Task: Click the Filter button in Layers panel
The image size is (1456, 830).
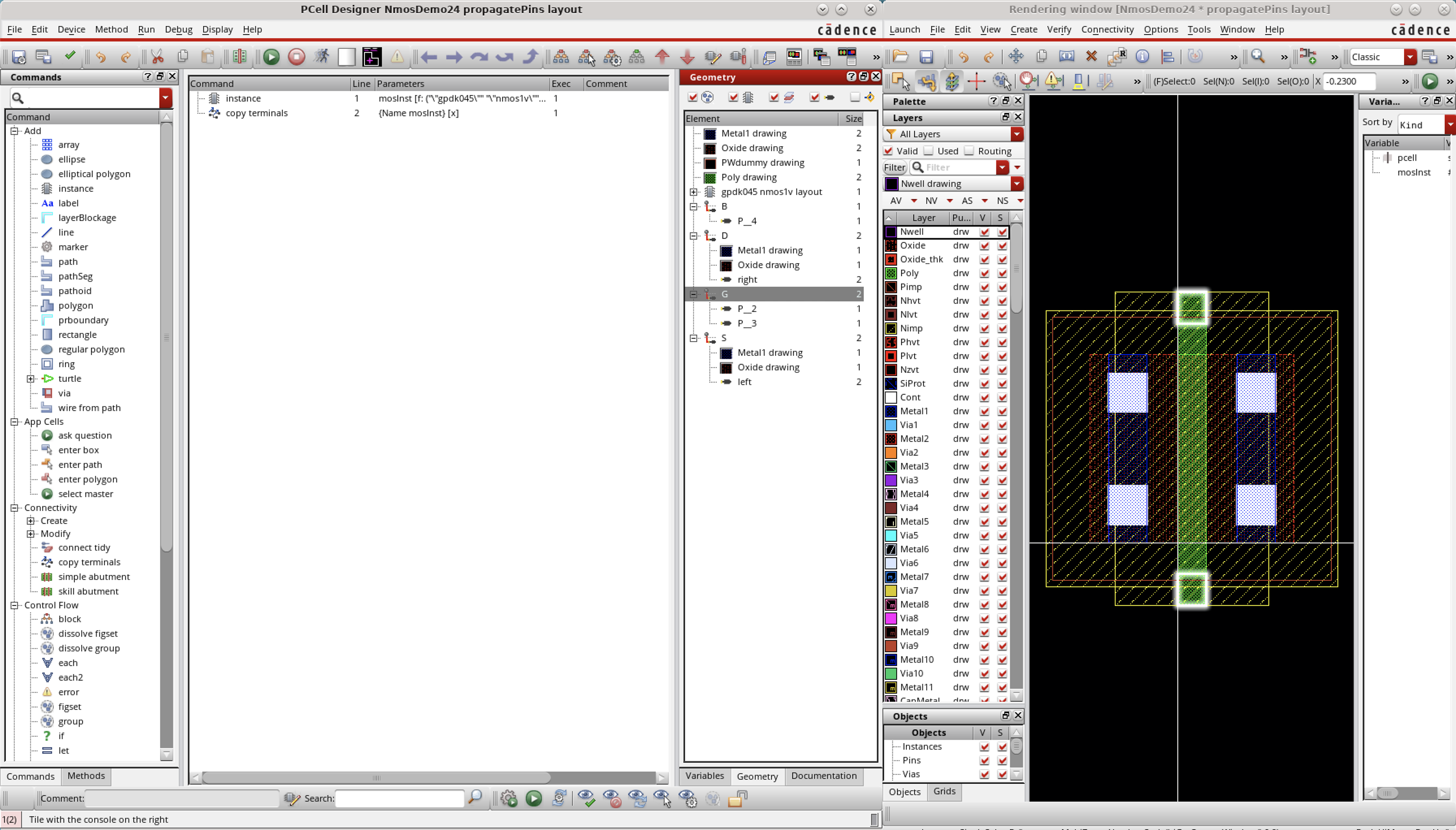Action: [894, 167]
